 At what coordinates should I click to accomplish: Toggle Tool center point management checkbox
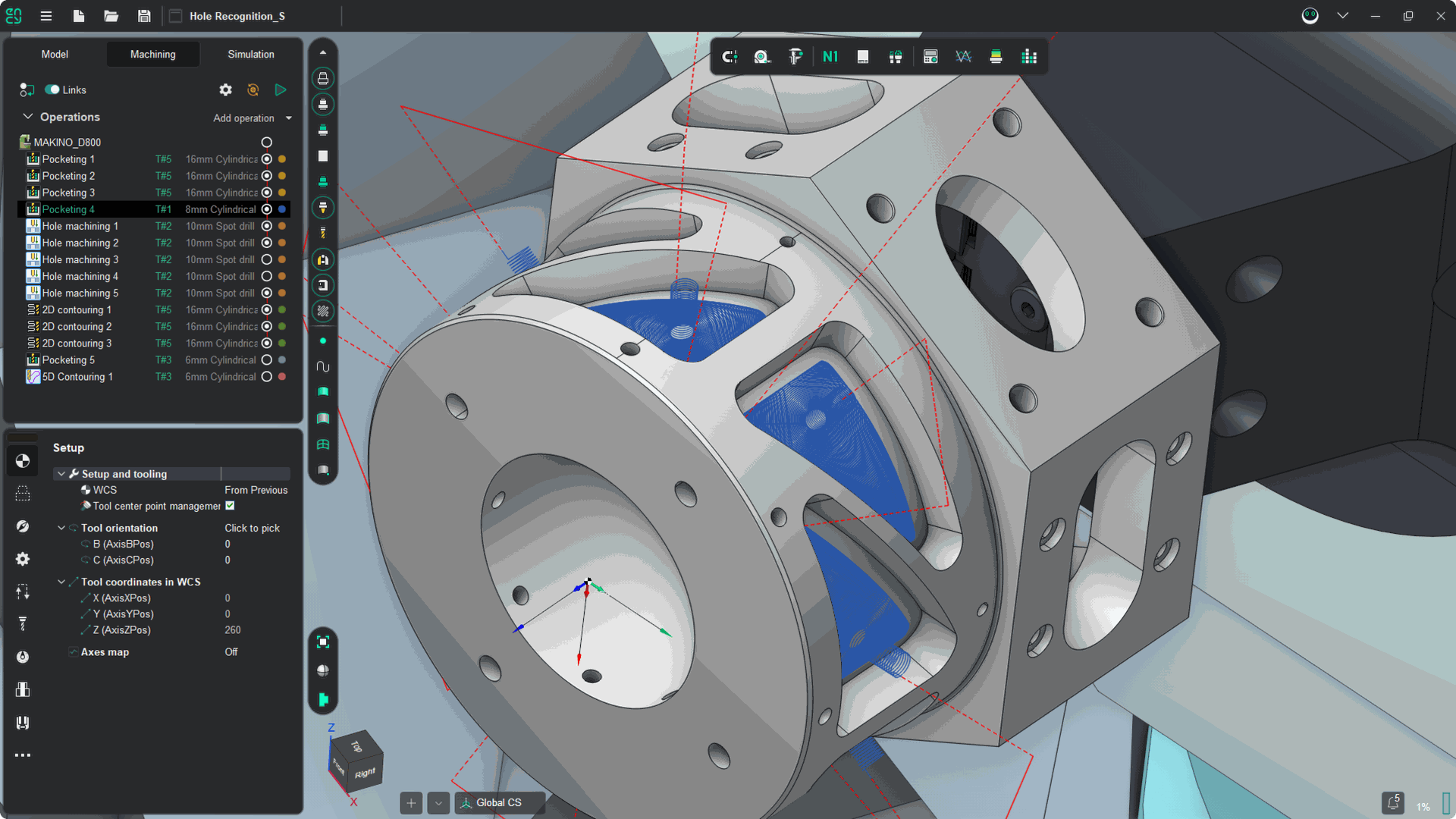[230, 506]
